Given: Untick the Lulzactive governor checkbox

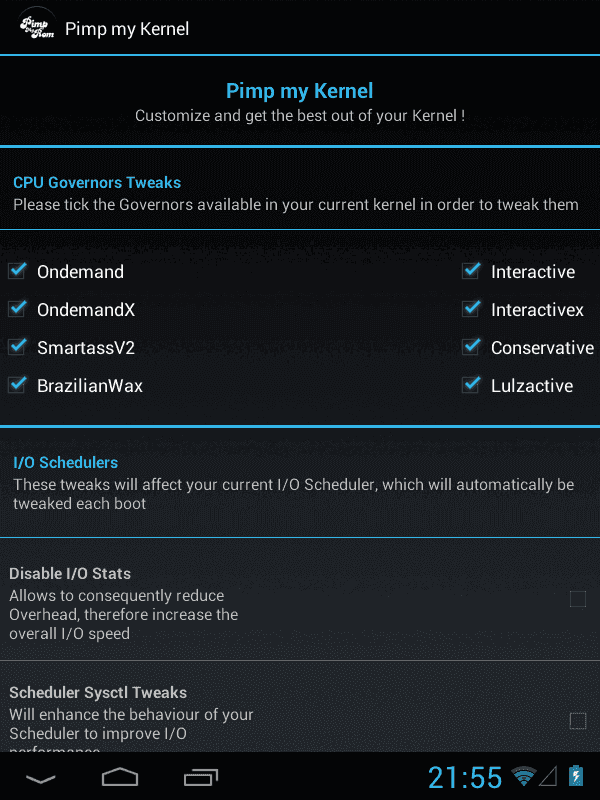Looking at the screenshot, I should tap(471, 384).
